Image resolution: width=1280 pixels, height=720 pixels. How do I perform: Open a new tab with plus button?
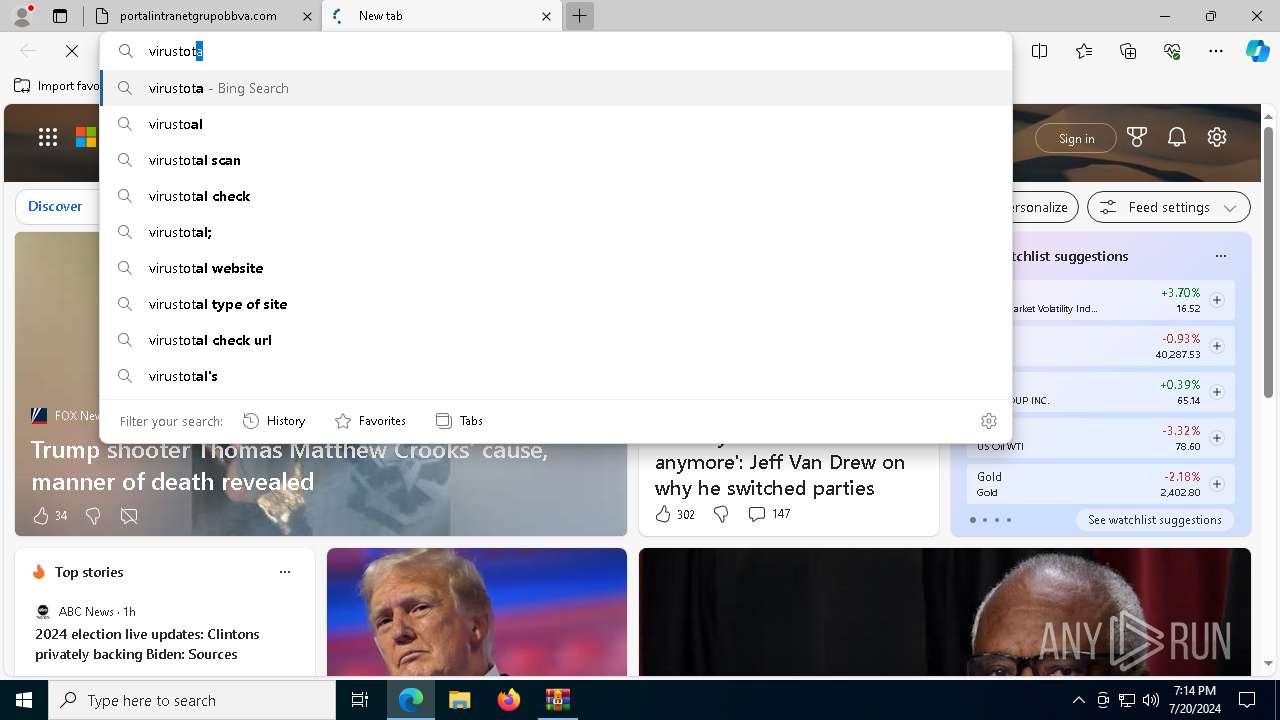(579, 16)
